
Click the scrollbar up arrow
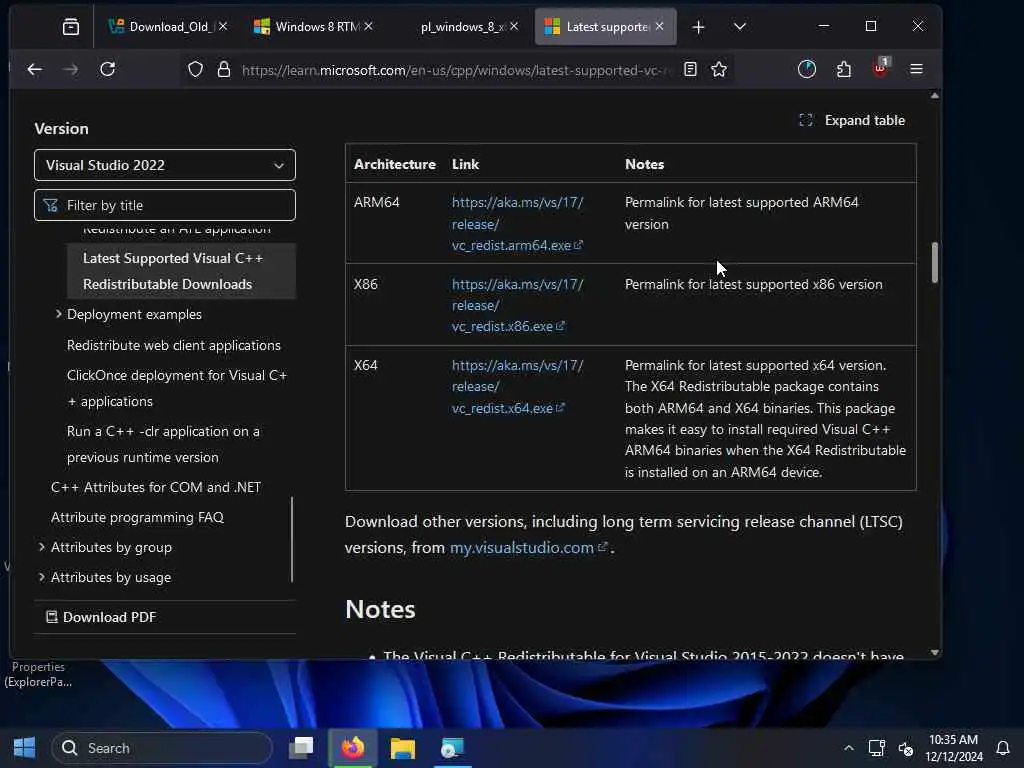click(935, 95)
